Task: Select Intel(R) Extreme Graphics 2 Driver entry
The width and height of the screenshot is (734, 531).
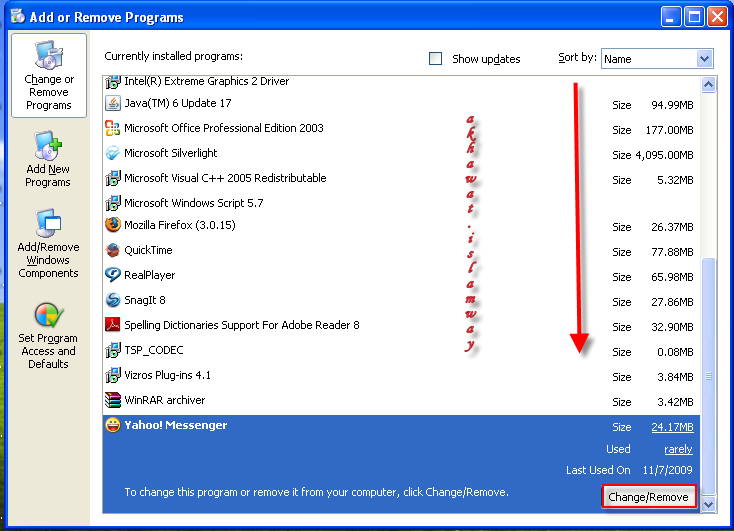Action: pyautogui.click(x=401, y=83)
